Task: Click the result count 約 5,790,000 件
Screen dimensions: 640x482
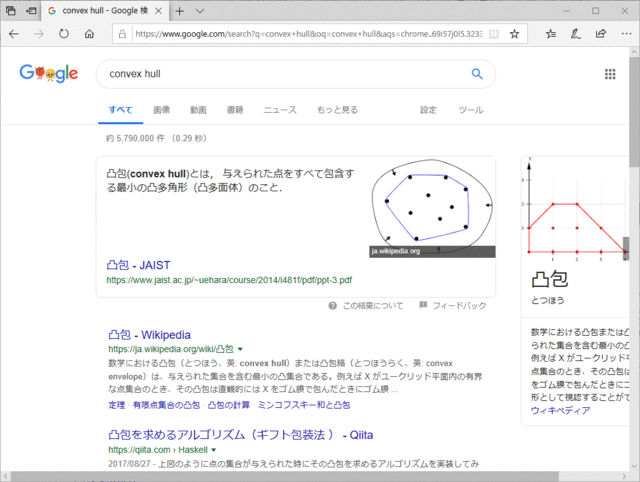Action: (x=136, y=138)
